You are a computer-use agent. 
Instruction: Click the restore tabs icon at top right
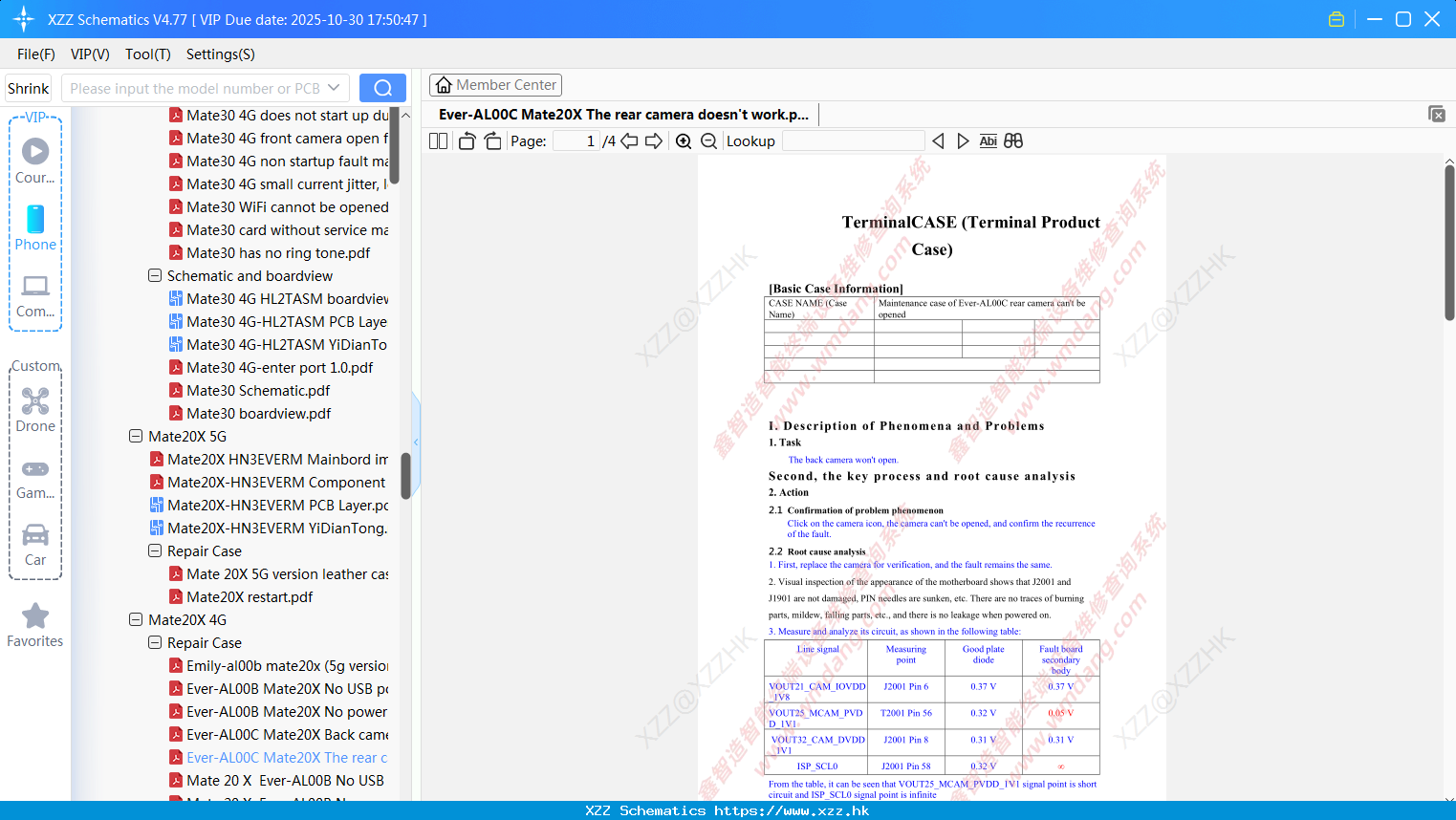[1436, 114]
